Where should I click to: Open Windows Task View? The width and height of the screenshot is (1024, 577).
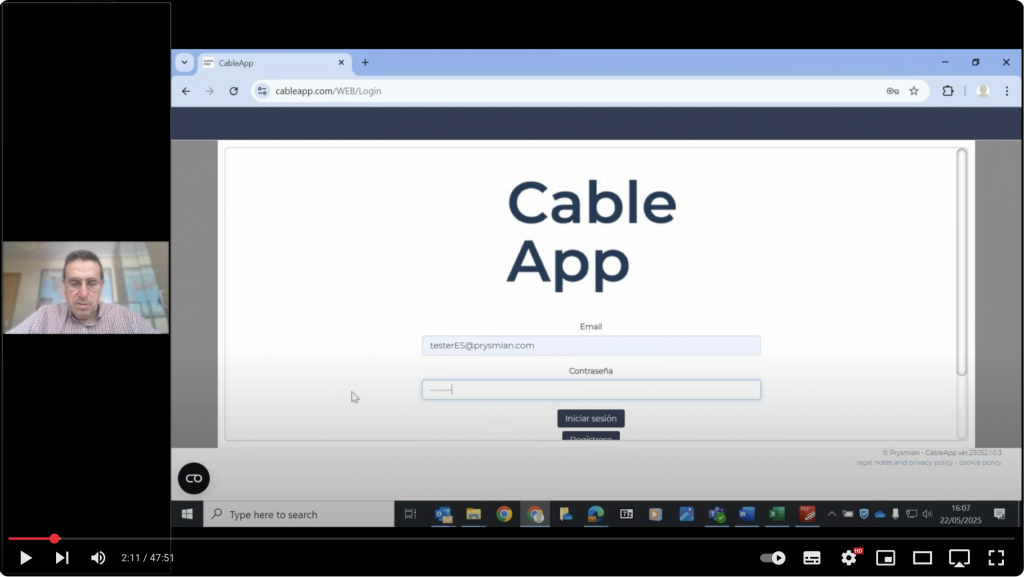click(x=410, y=514)
